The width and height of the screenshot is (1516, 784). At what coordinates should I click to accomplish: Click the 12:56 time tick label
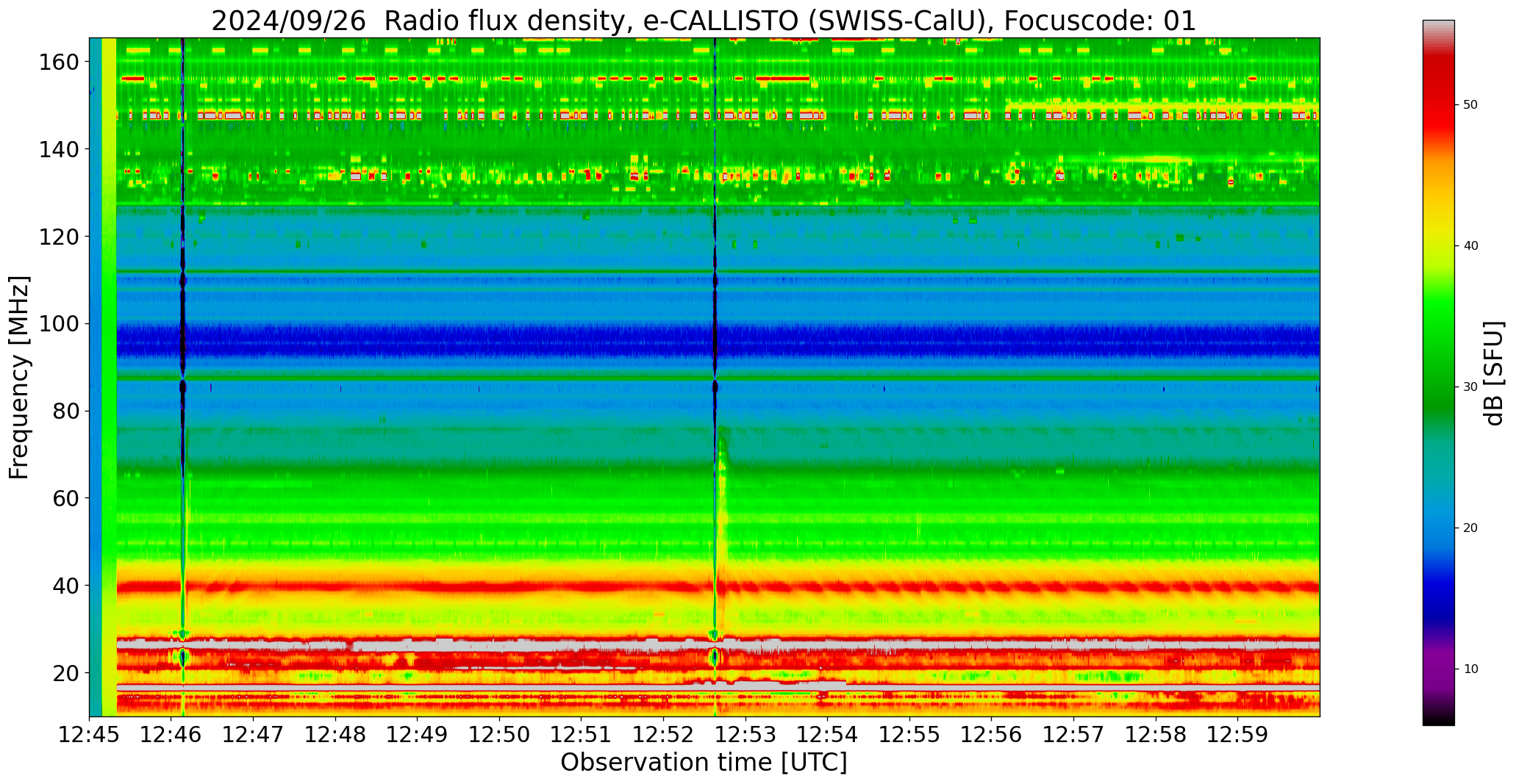click(x=992, y=735)
